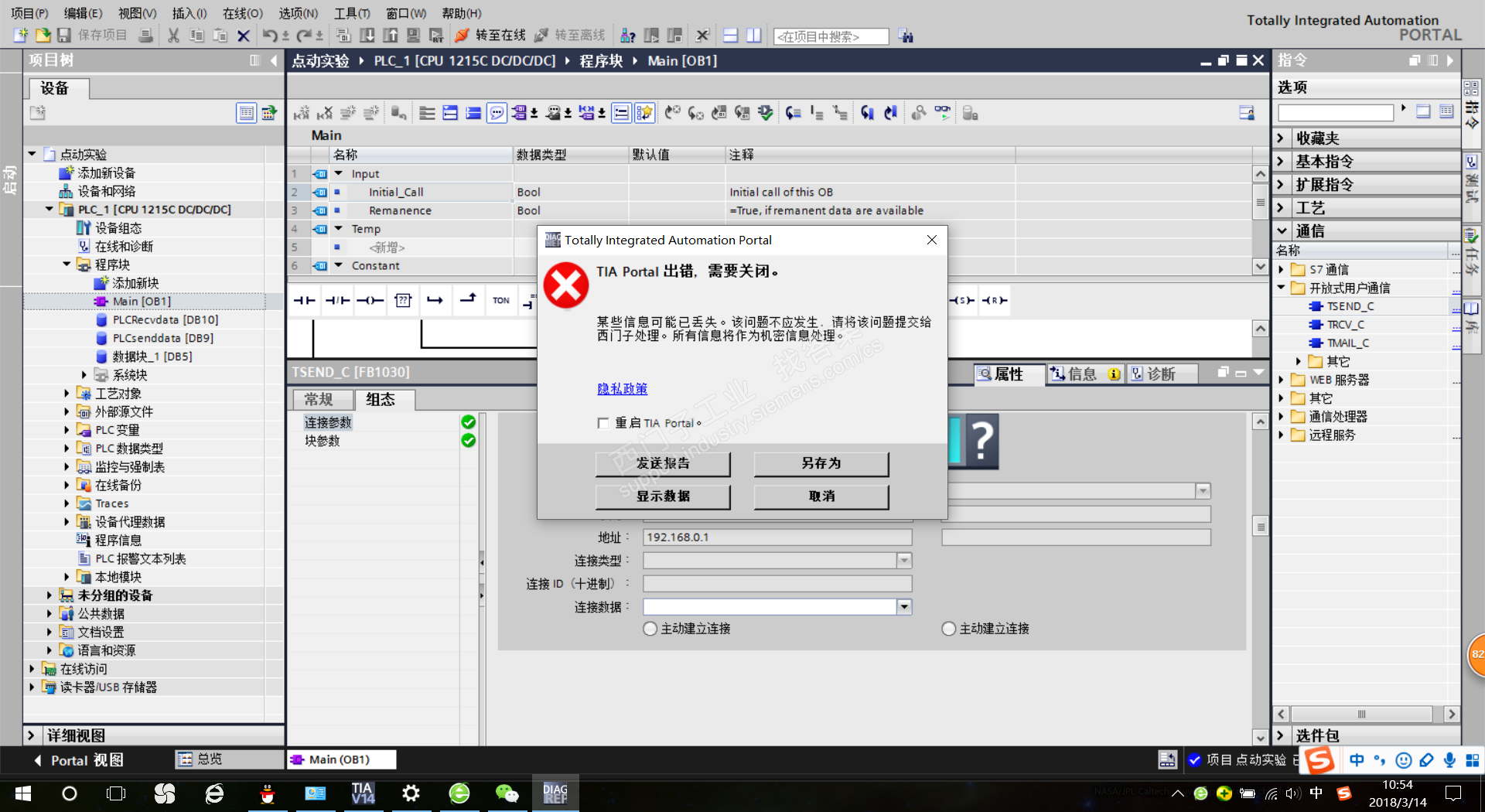Expand the 基本指令 section
This screenshot has height=812, width=1485.
1281,162
